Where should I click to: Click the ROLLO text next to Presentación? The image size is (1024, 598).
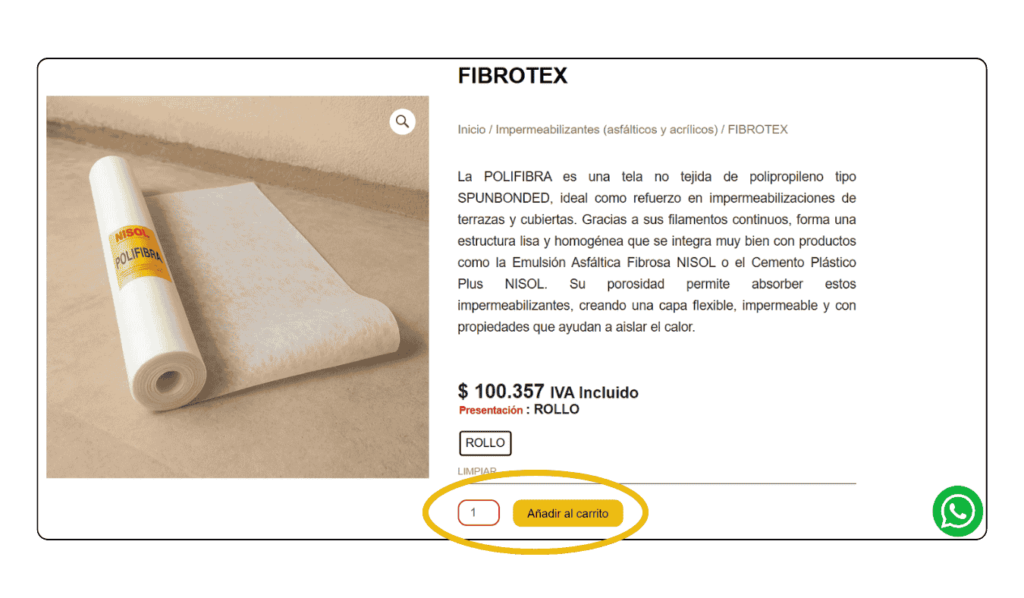point(556,409)
